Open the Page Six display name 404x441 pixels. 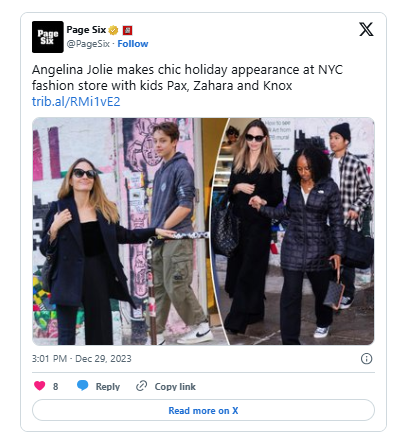tap(86, 30)
